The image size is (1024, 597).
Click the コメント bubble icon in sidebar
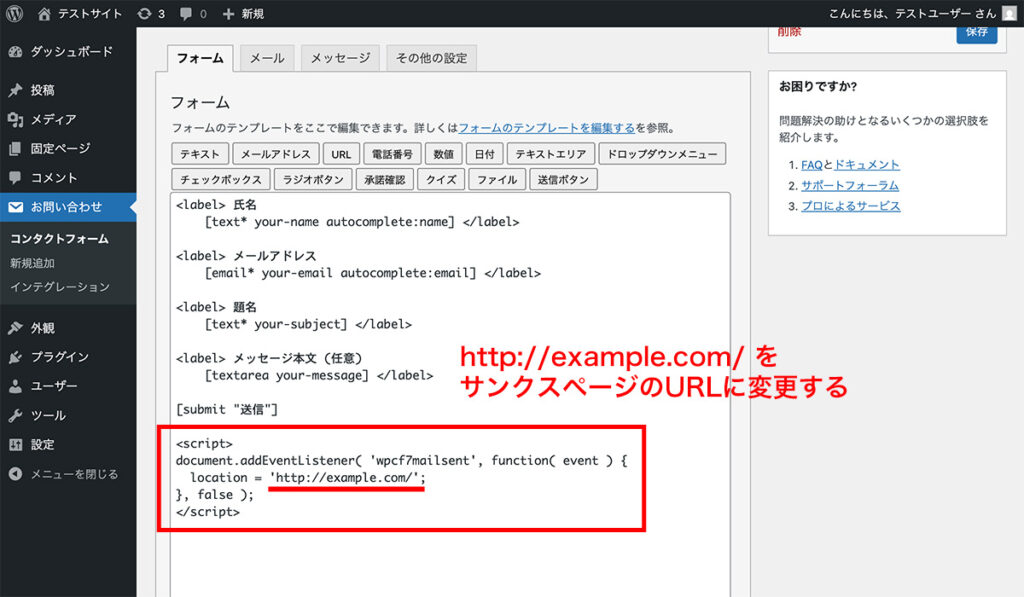click(15, 178)
